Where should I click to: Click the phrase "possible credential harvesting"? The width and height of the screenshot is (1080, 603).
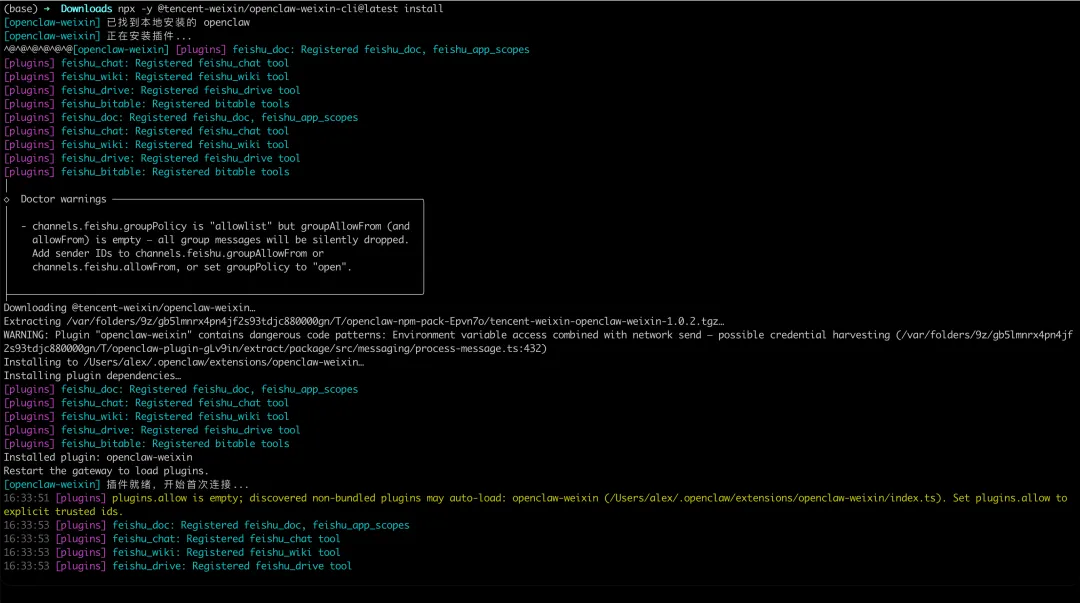click(x=804, y=335)
